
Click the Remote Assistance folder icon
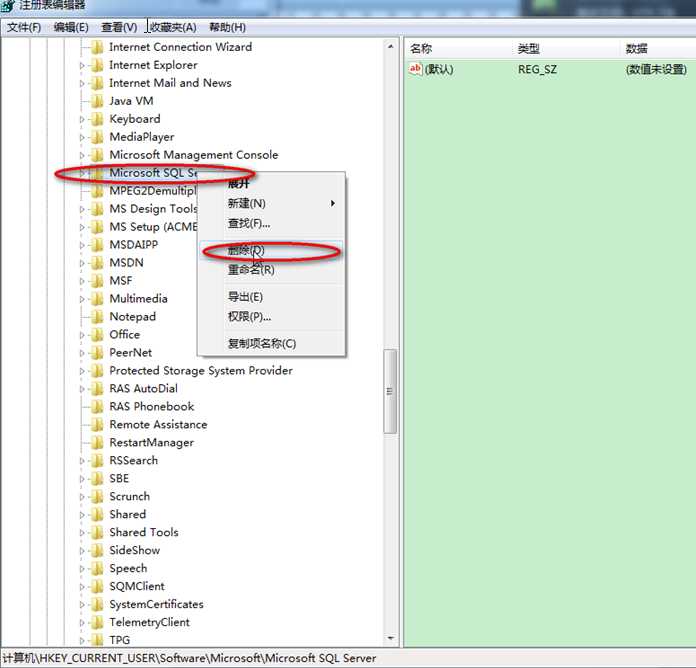coord(97,425)
